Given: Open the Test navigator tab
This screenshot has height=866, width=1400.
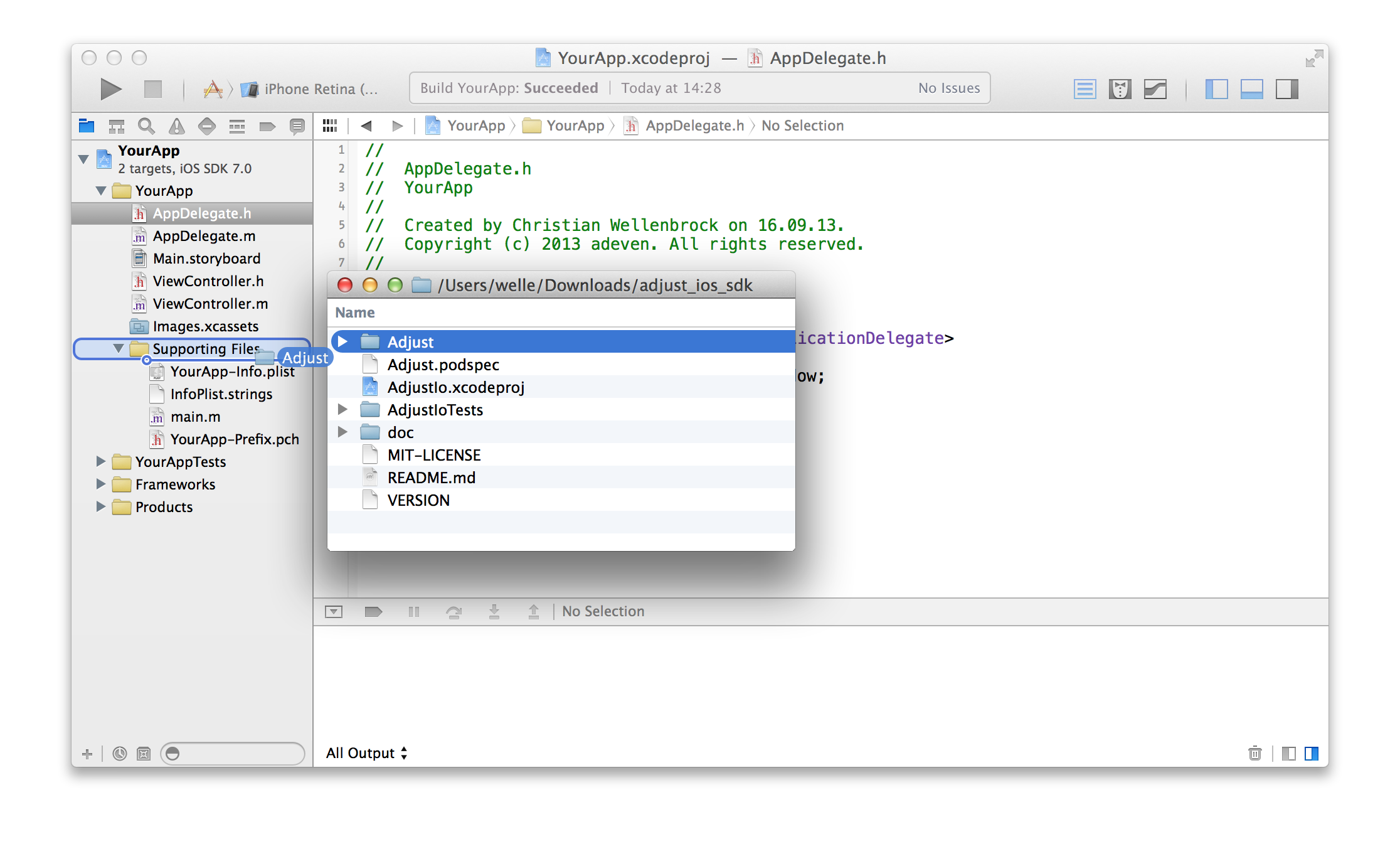Looking at the screenshot, I should click(207, 126).
